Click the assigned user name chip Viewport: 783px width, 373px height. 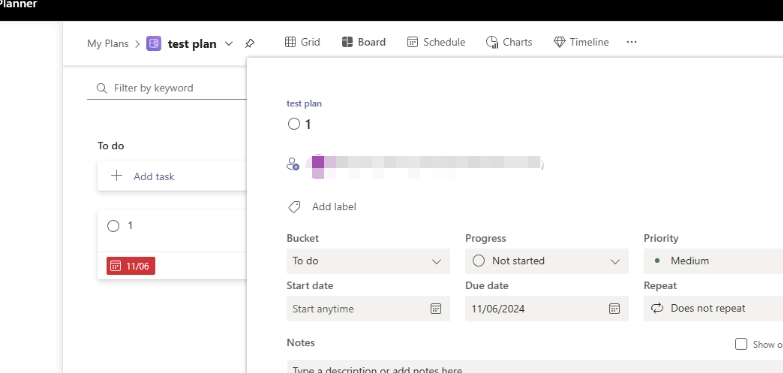pyautogui.click(x=424, y=164)
